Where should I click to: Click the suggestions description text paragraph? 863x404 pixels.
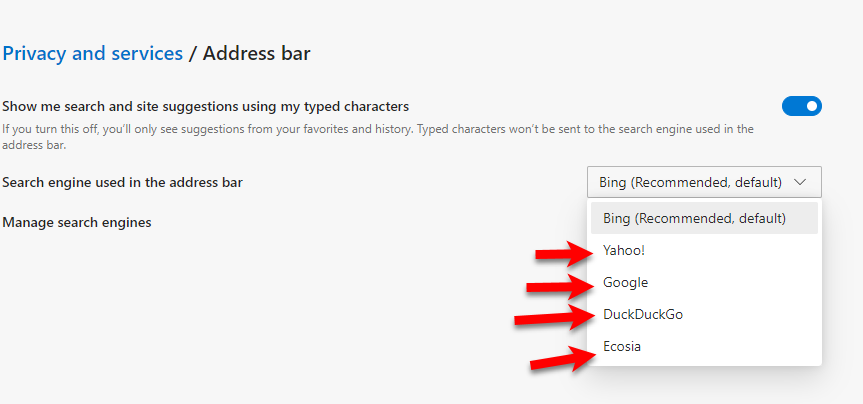point(377,137)
